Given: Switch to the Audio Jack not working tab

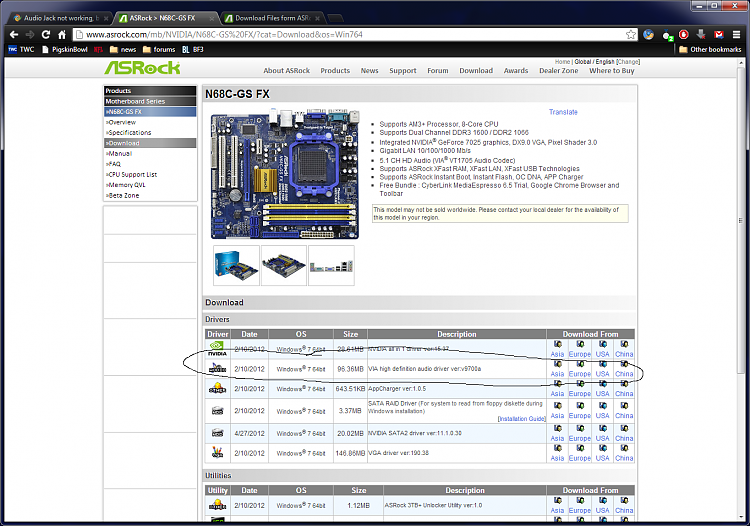Looking at the screenshot, I should point(60,18).
